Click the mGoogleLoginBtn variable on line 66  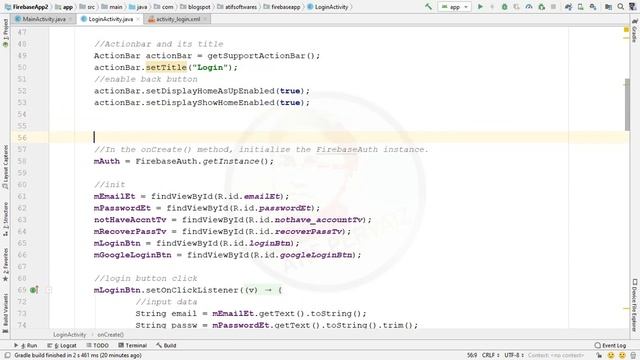click(x=133, y=255)
